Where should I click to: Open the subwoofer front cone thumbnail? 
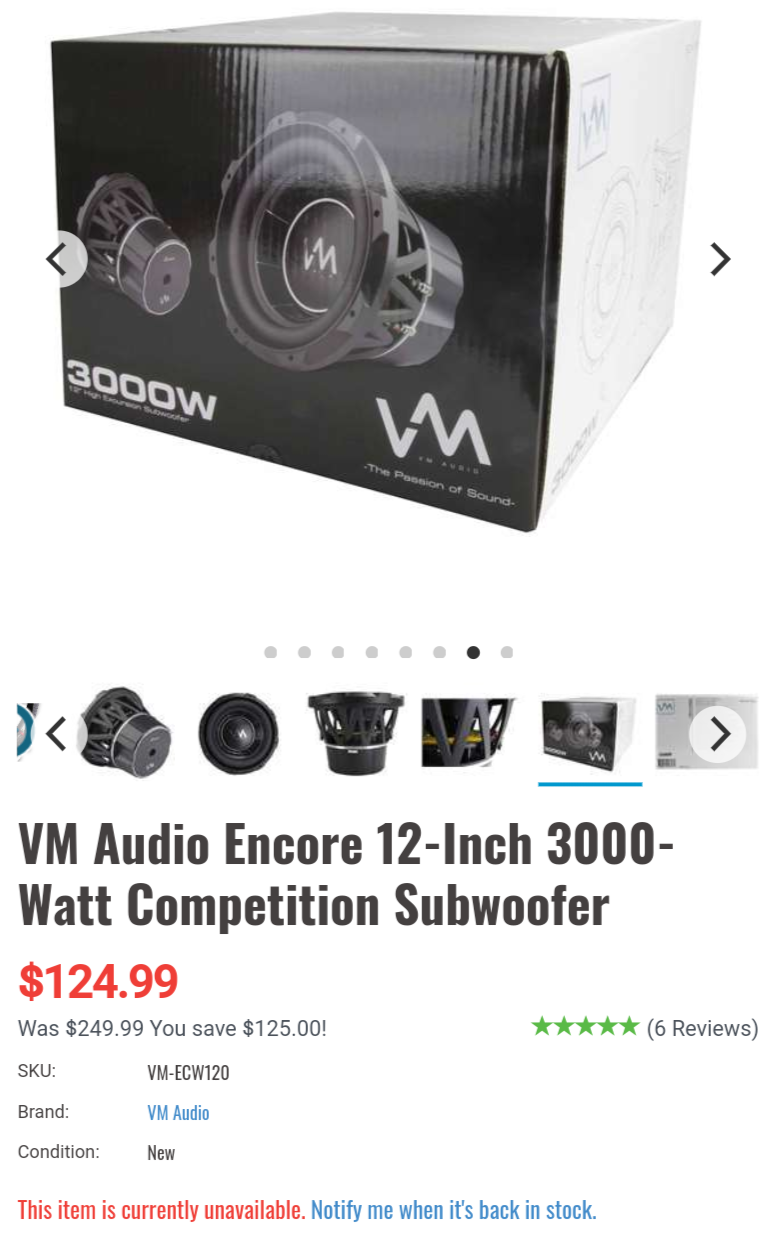[238, 733]
